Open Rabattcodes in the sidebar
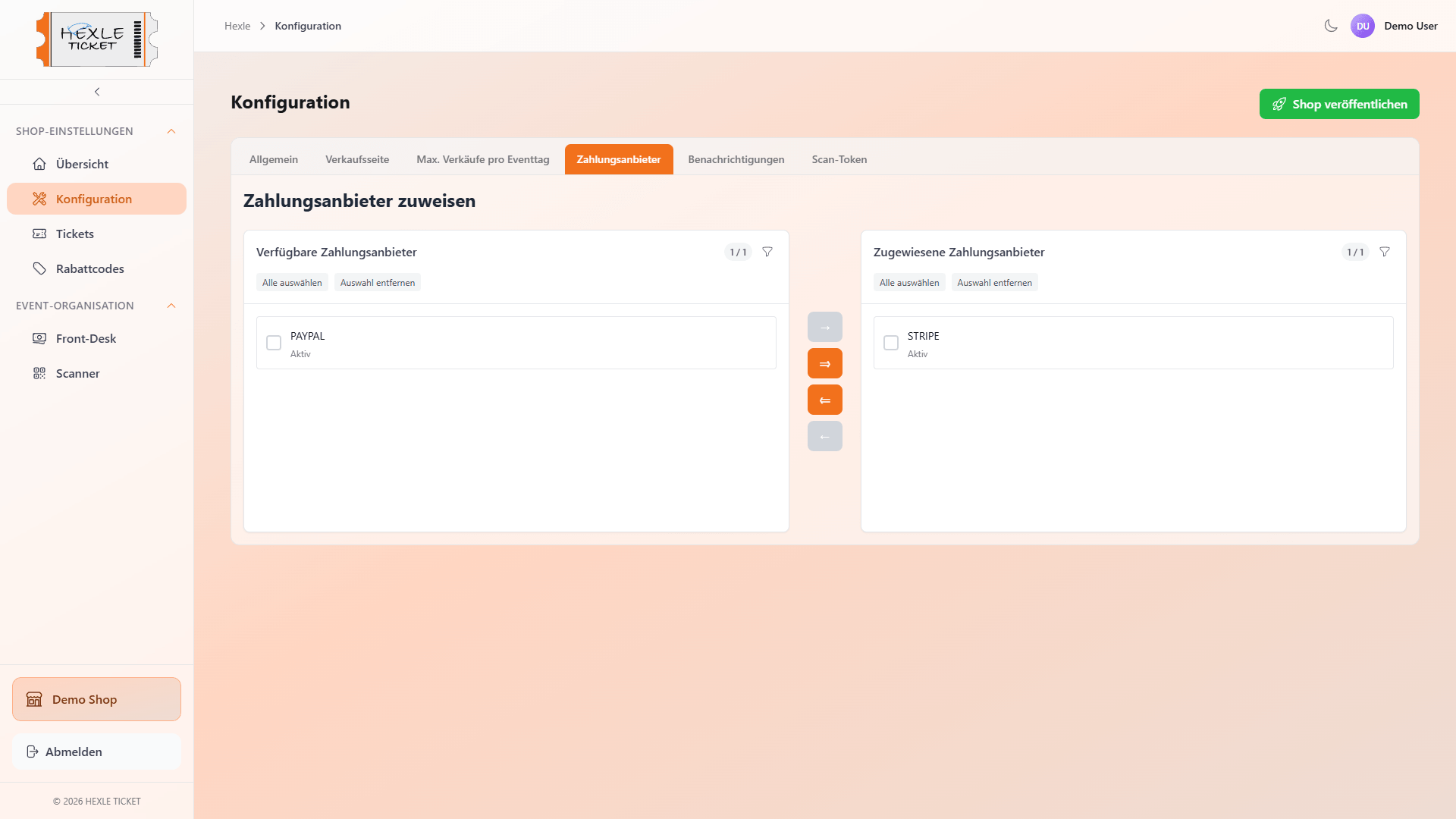1456x819 pixels. pyautogui.click(x=89, y=268)
